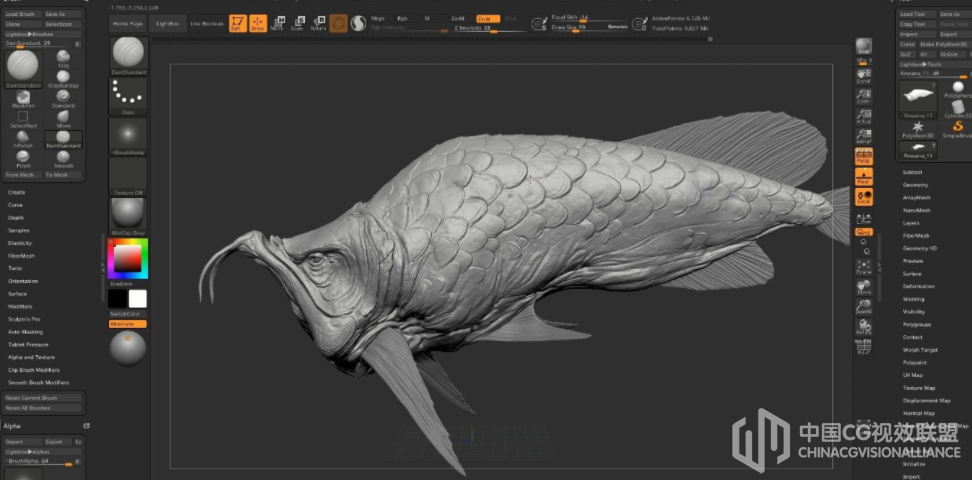Open the Alpha palette header
The image size is (972, 480).
coord(12,426)
